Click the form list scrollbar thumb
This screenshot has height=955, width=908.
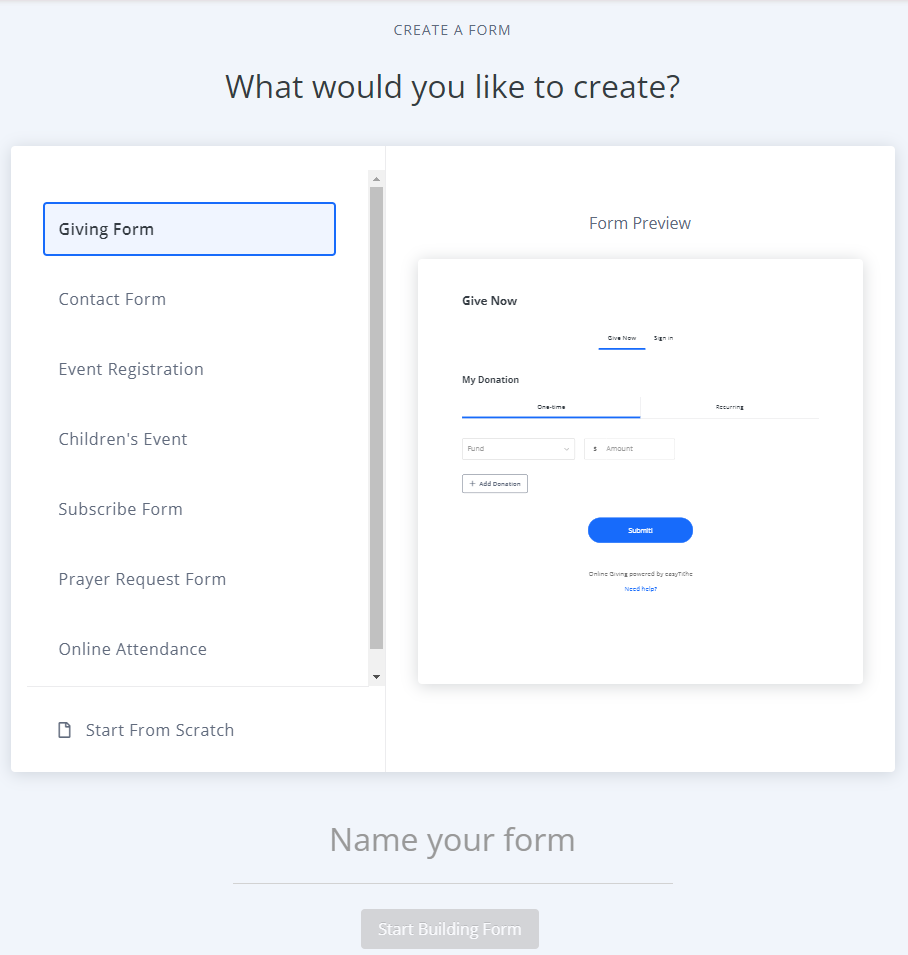[376, 418]
